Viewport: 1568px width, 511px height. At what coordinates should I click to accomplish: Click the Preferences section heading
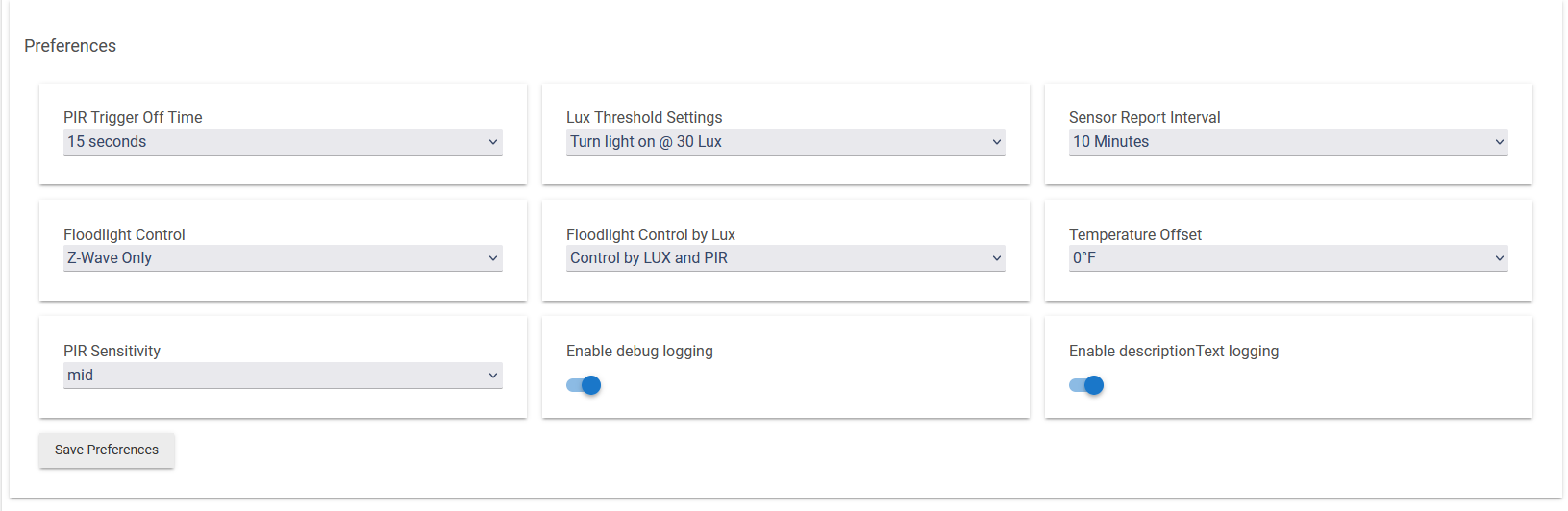pos(70,46)
